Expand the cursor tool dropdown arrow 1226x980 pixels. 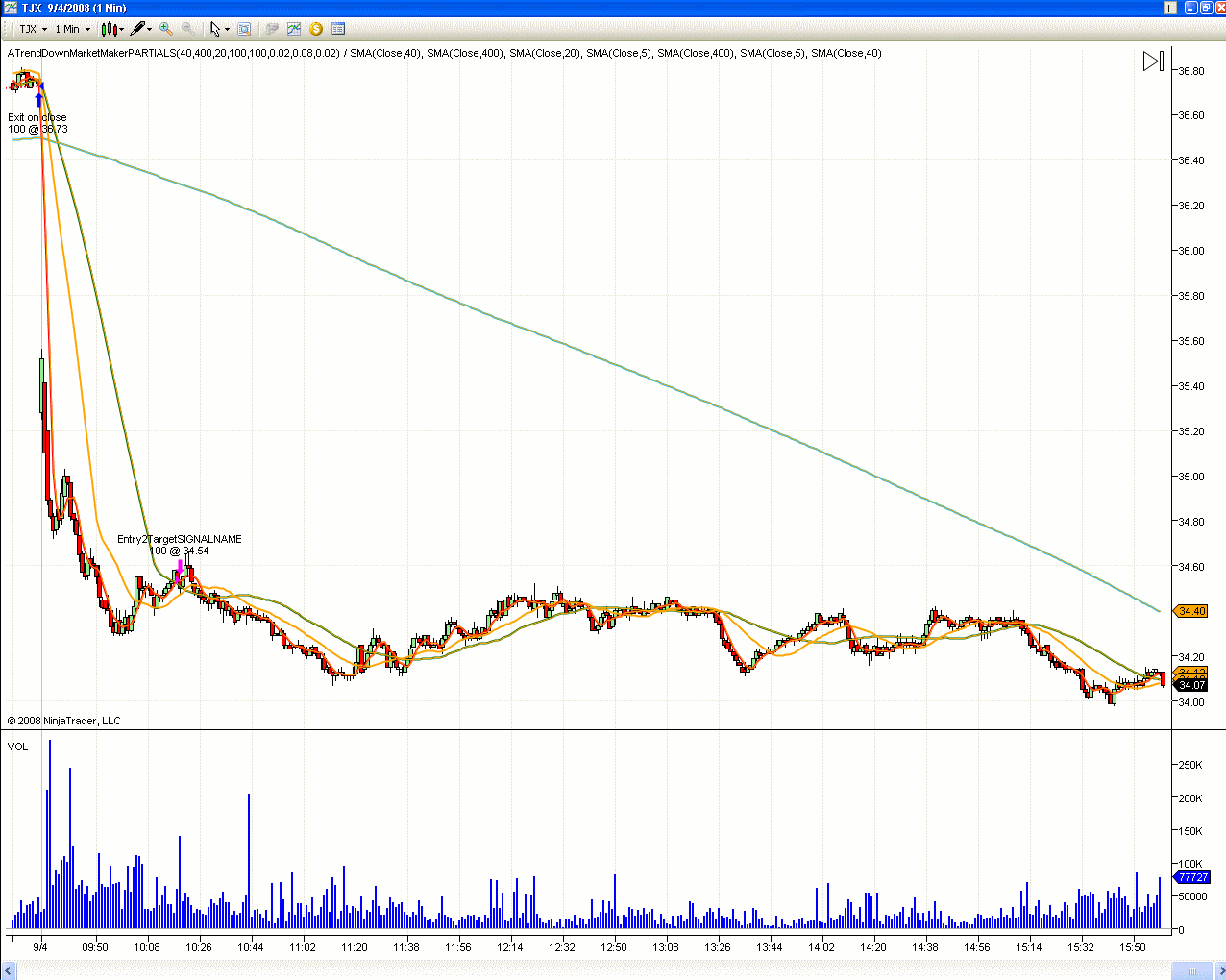[x=227, y=29]
